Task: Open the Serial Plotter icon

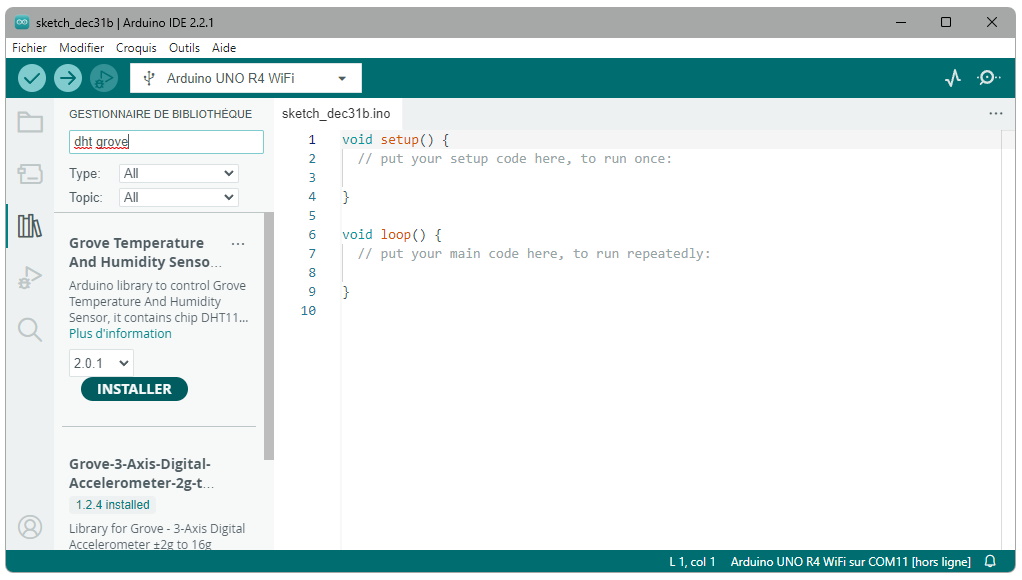Action: [953, 78]
